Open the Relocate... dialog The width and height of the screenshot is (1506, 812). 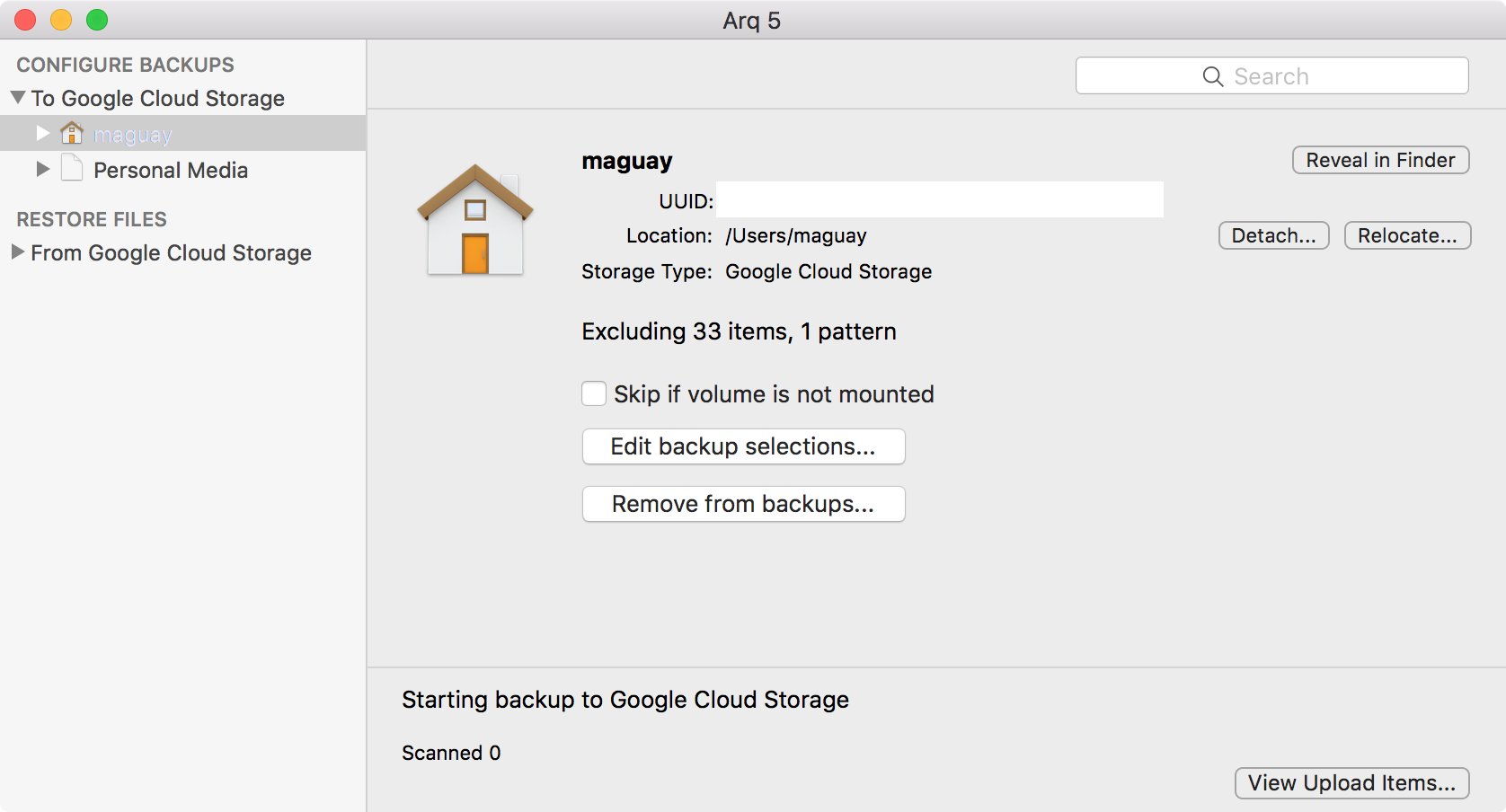click(x=1407, y=235)
